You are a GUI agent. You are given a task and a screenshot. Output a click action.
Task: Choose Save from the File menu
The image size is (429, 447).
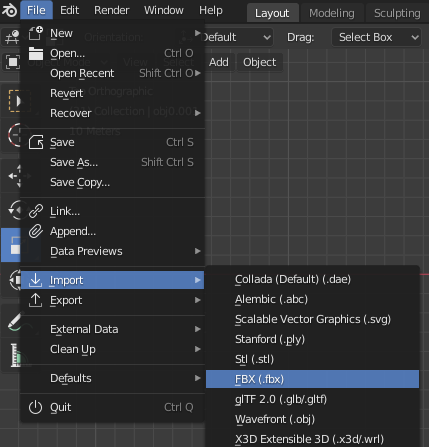112,142
